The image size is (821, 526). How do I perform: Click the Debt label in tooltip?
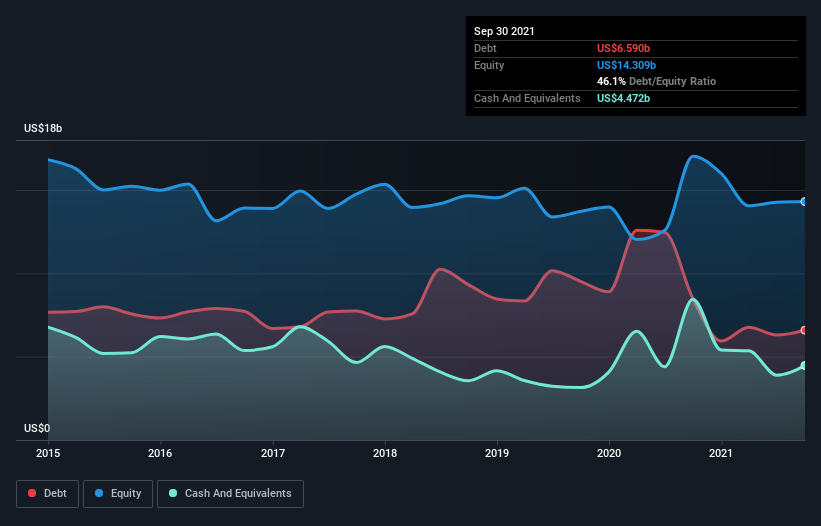(x=485, y=48)
